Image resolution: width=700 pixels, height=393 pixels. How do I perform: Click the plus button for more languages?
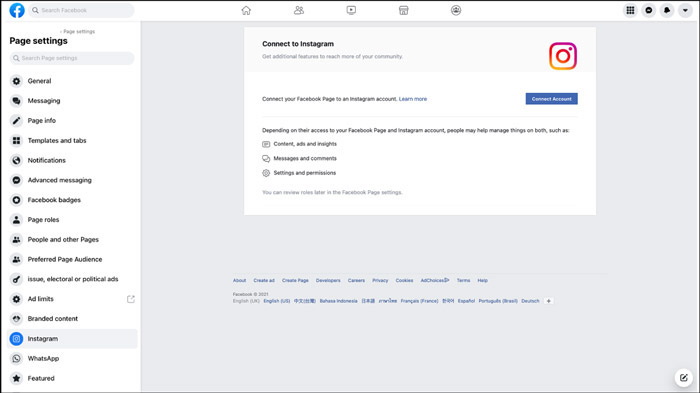click(549, 301)
